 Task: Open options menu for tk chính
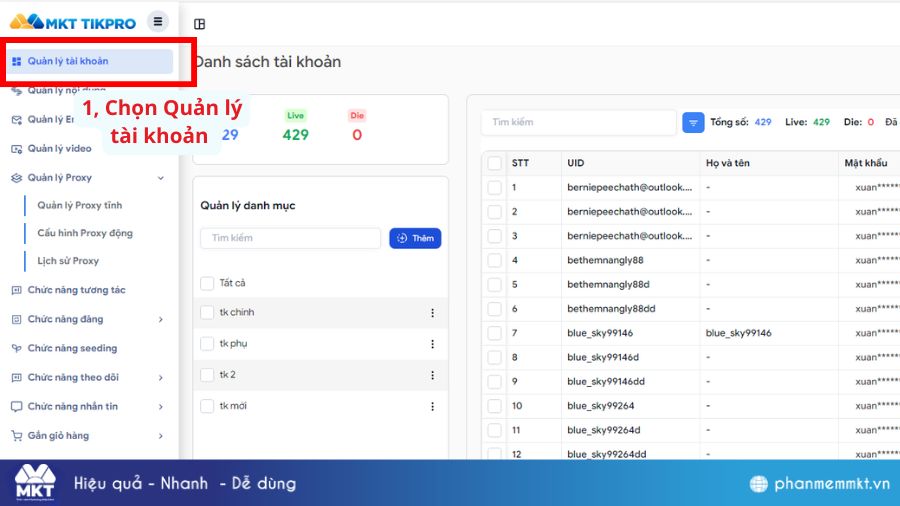pos(432,313)
